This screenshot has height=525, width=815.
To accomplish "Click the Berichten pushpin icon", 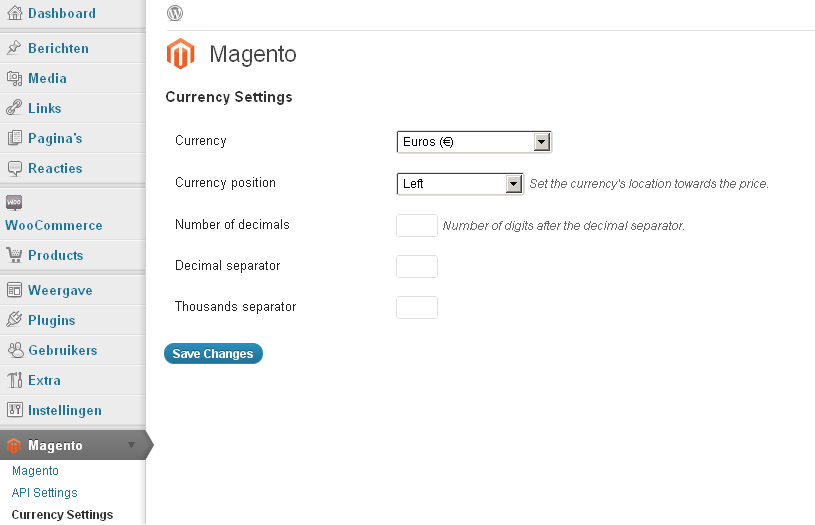I will (14, 48).
